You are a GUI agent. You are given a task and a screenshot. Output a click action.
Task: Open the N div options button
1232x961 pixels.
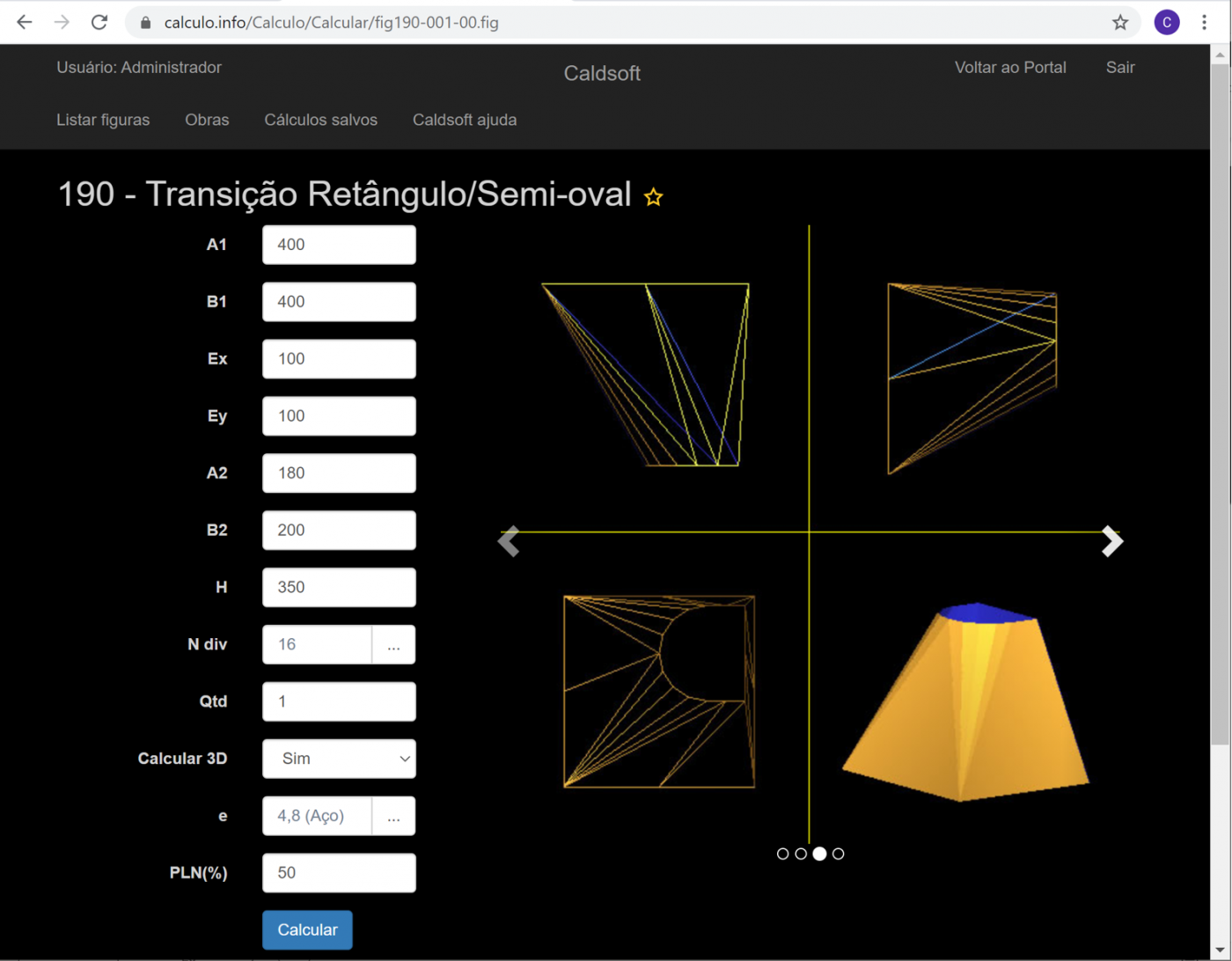pyautogui.click(x=393, y=645)
